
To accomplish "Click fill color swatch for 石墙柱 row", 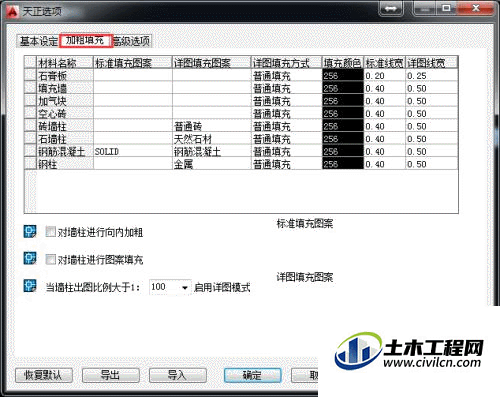I will 343,139.
